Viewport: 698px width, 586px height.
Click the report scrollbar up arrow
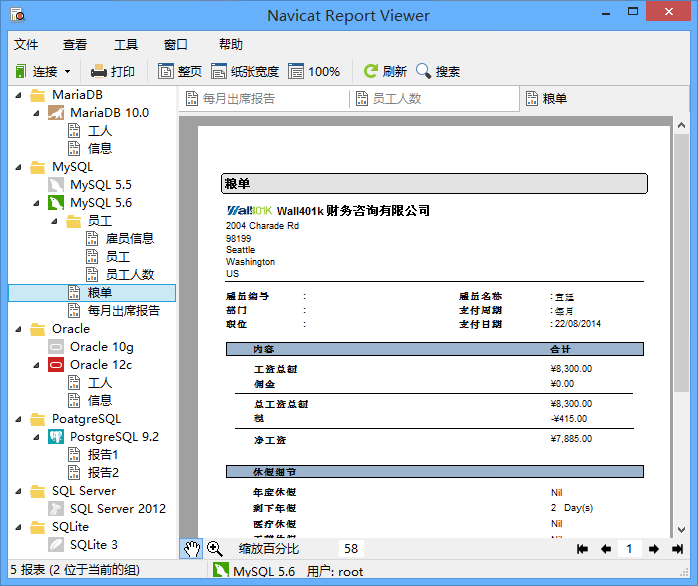pyautogui.click(x=682, y=126)
